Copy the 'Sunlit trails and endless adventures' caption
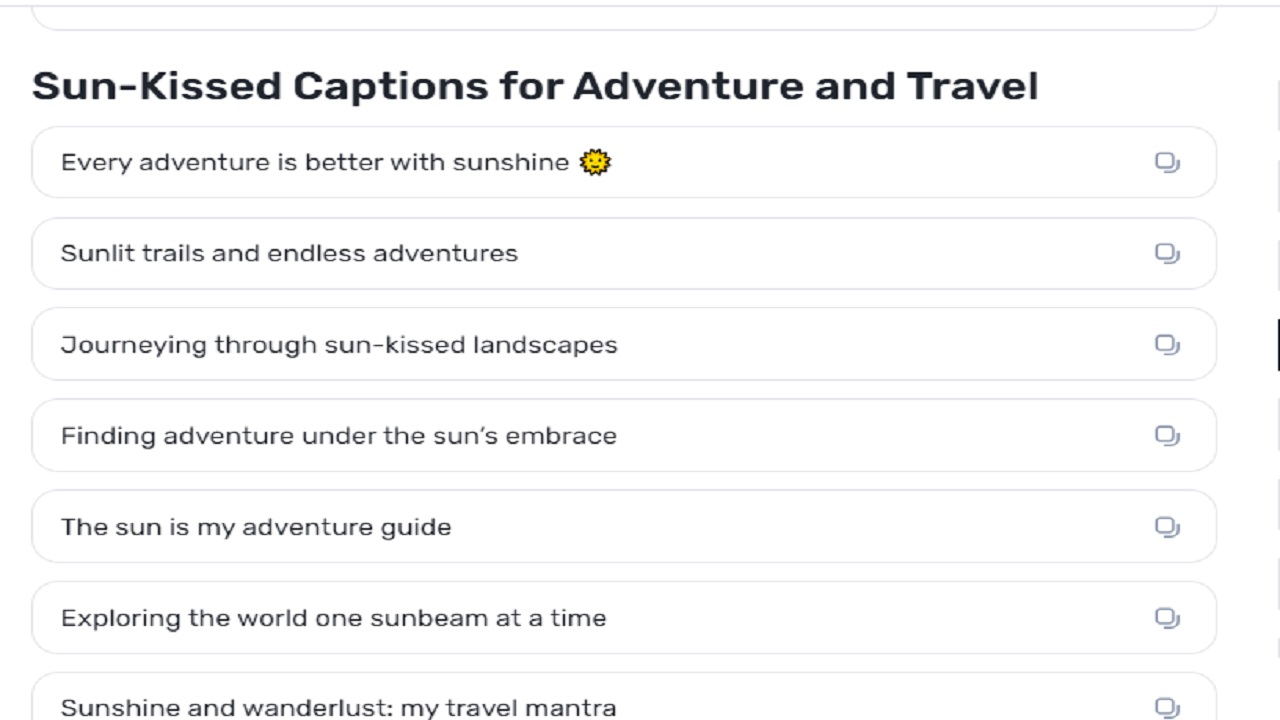 coord(1167,253)
